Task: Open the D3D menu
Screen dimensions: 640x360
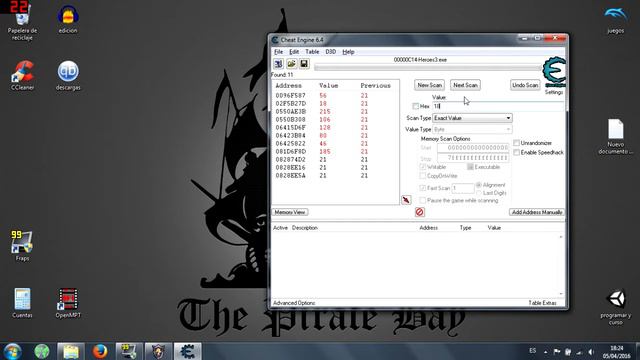Action: pos(331,52)
